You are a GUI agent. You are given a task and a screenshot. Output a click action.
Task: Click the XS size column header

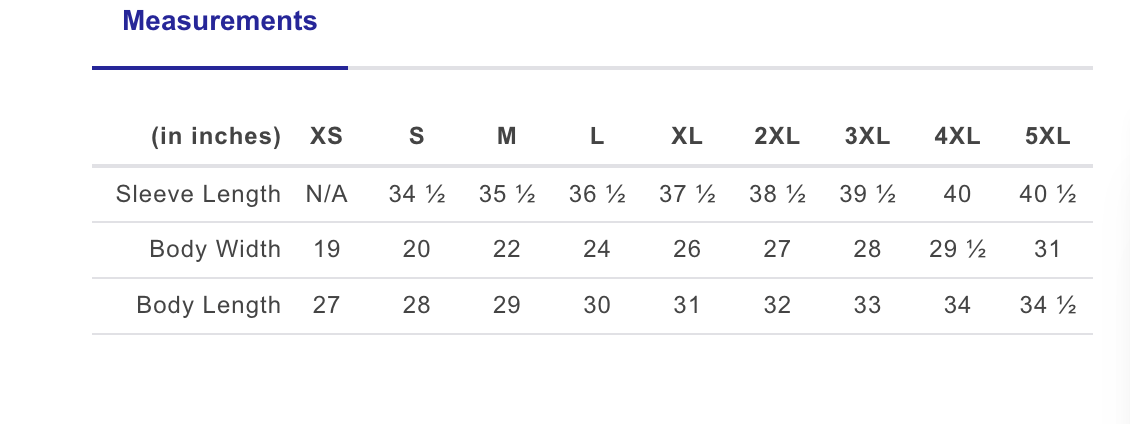click(x=327, y=137)
